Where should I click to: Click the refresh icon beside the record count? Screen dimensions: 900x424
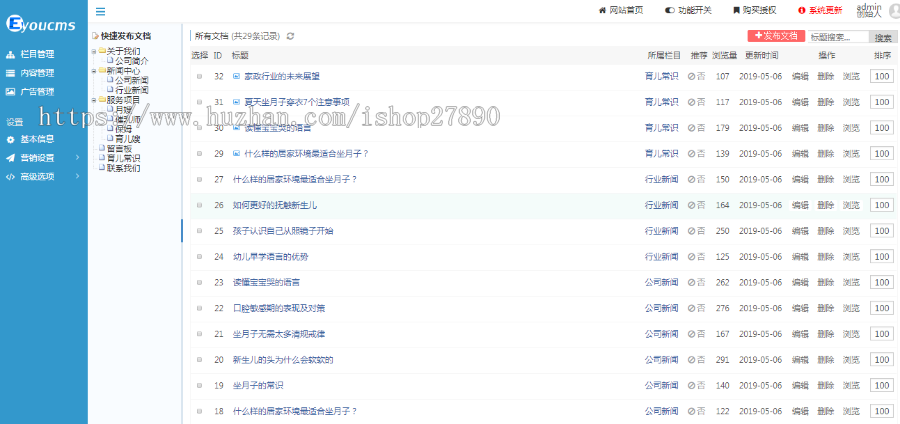pyautogui.click(x=290, y=36)
